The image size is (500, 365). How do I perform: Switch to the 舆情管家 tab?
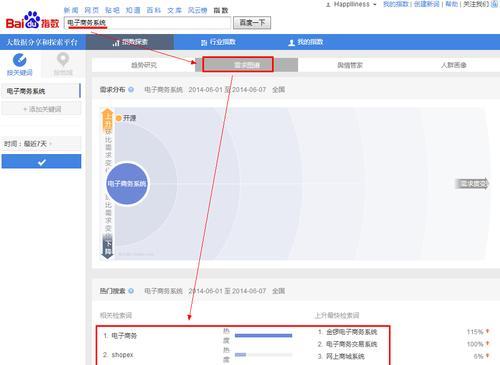[x=350, y=65]
